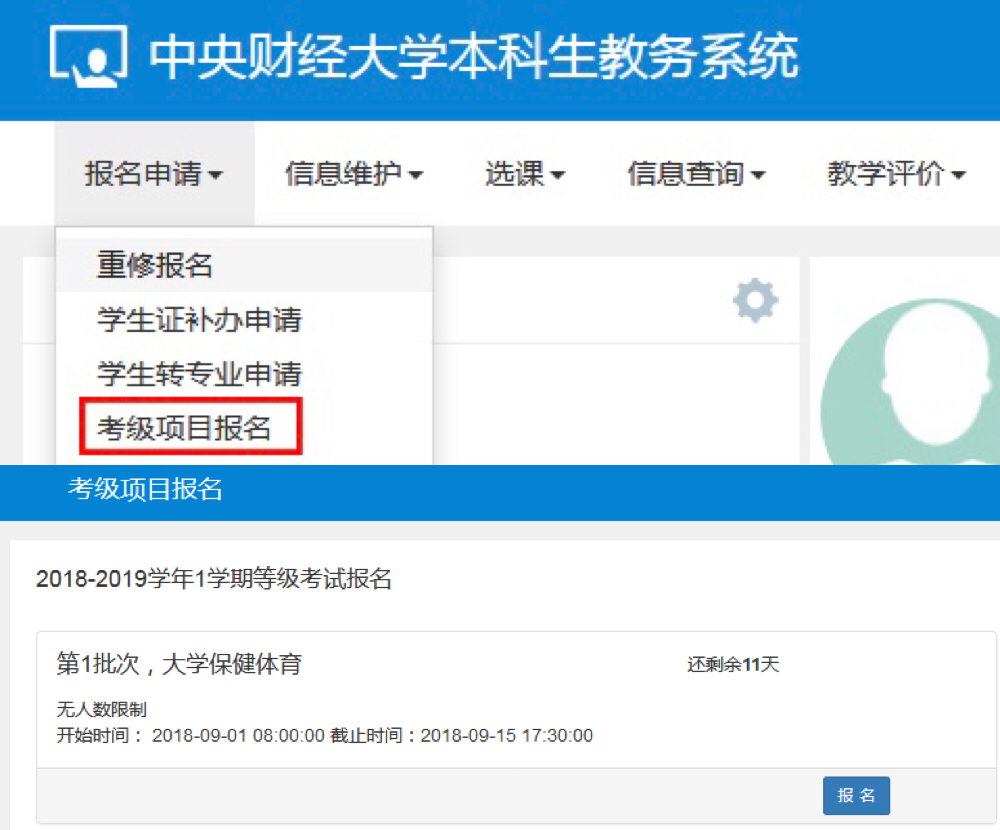Click the 考级项目报名 blue section header
Viewport: 1000px width, 830px height.
[x=145, y=489]
